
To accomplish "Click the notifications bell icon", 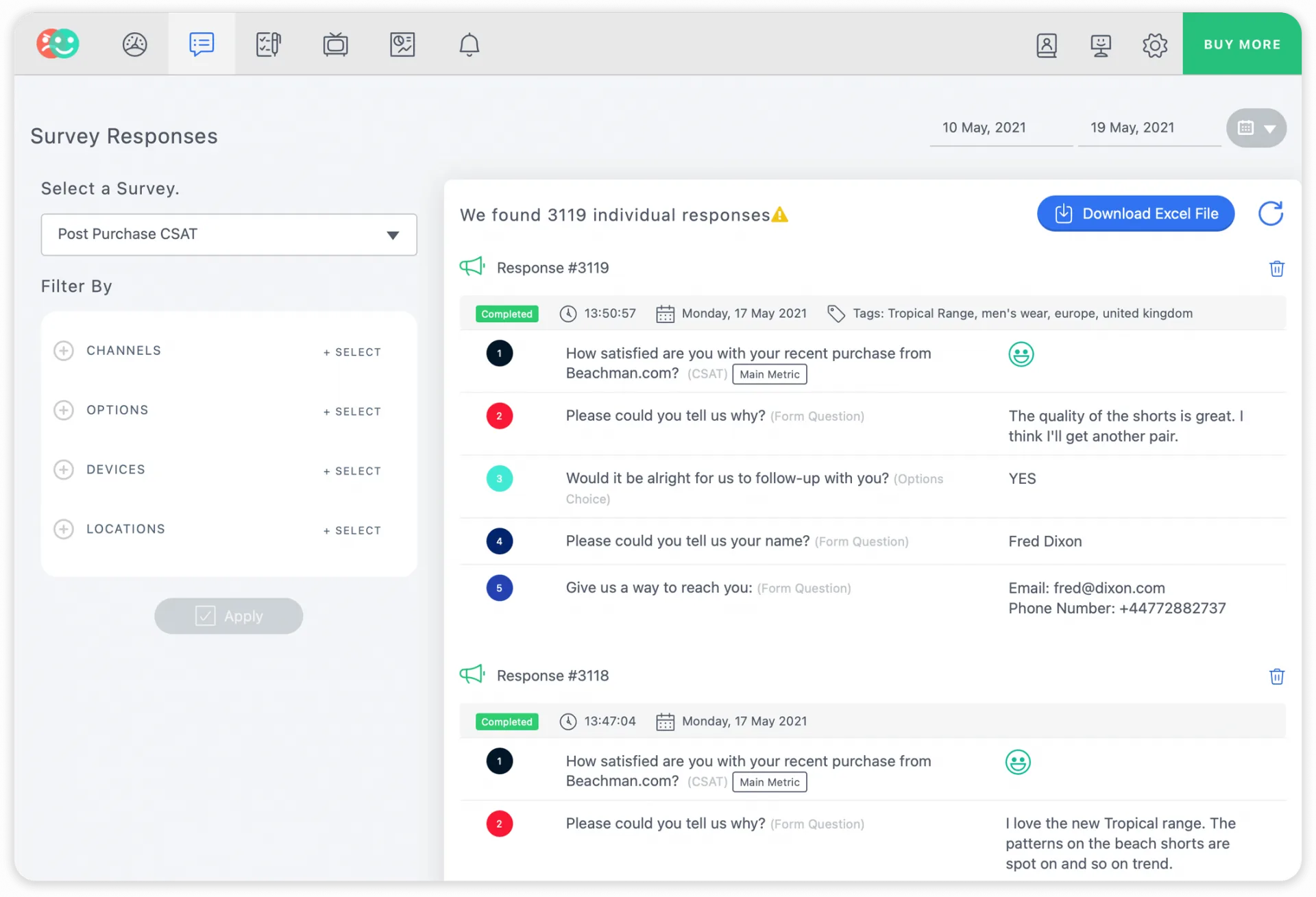I will pyautogui.click(x=469, y=45).
